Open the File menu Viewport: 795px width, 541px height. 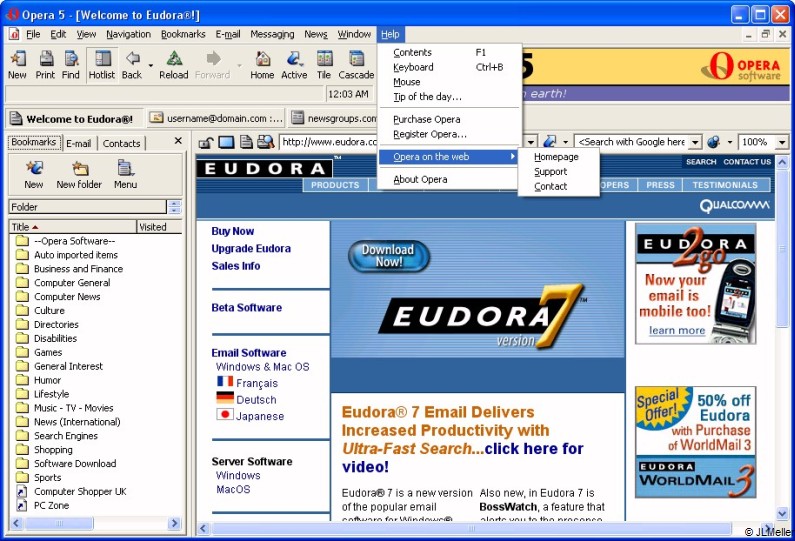(33, 34)
